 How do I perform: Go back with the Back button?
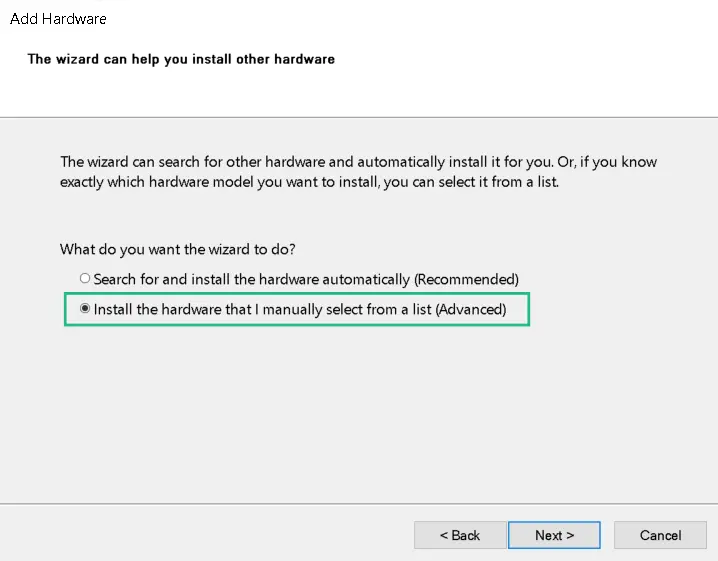tap(460, 535)
